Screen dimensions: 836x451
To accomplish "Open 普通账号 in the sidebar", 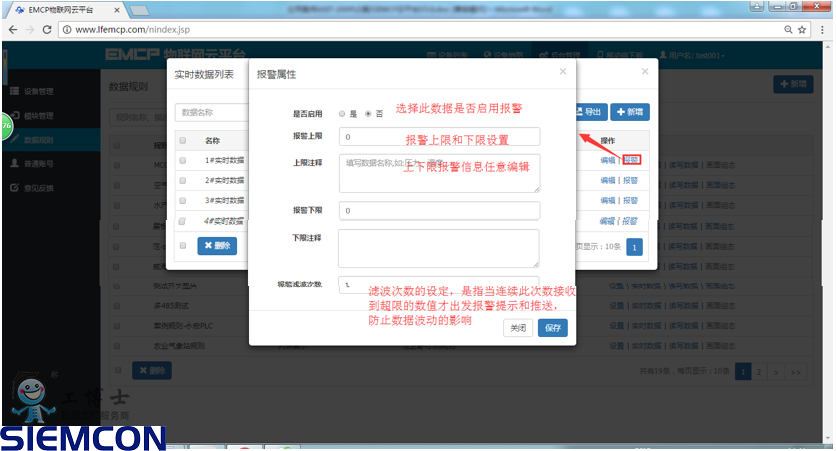I will (x=38, y=164).
